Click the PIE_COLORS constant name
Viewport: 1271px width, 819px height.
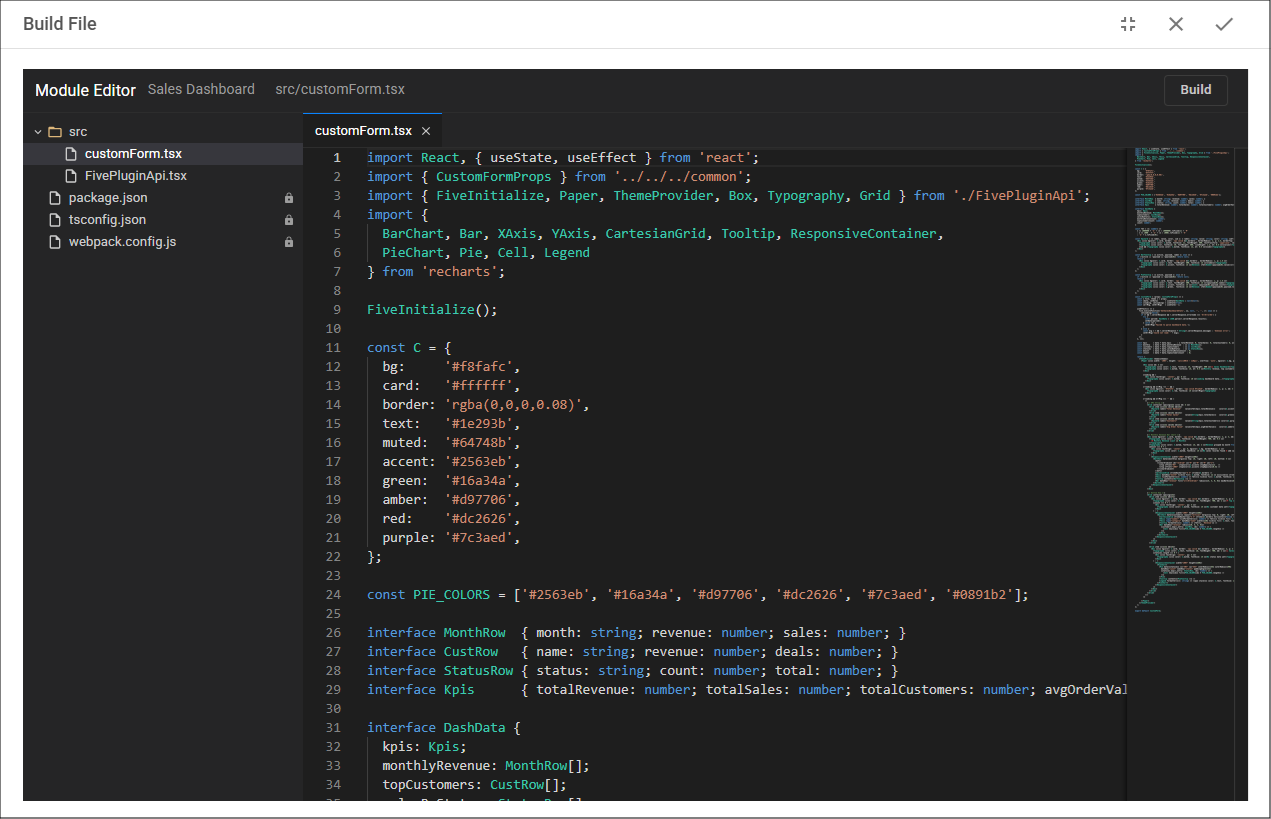452,595
